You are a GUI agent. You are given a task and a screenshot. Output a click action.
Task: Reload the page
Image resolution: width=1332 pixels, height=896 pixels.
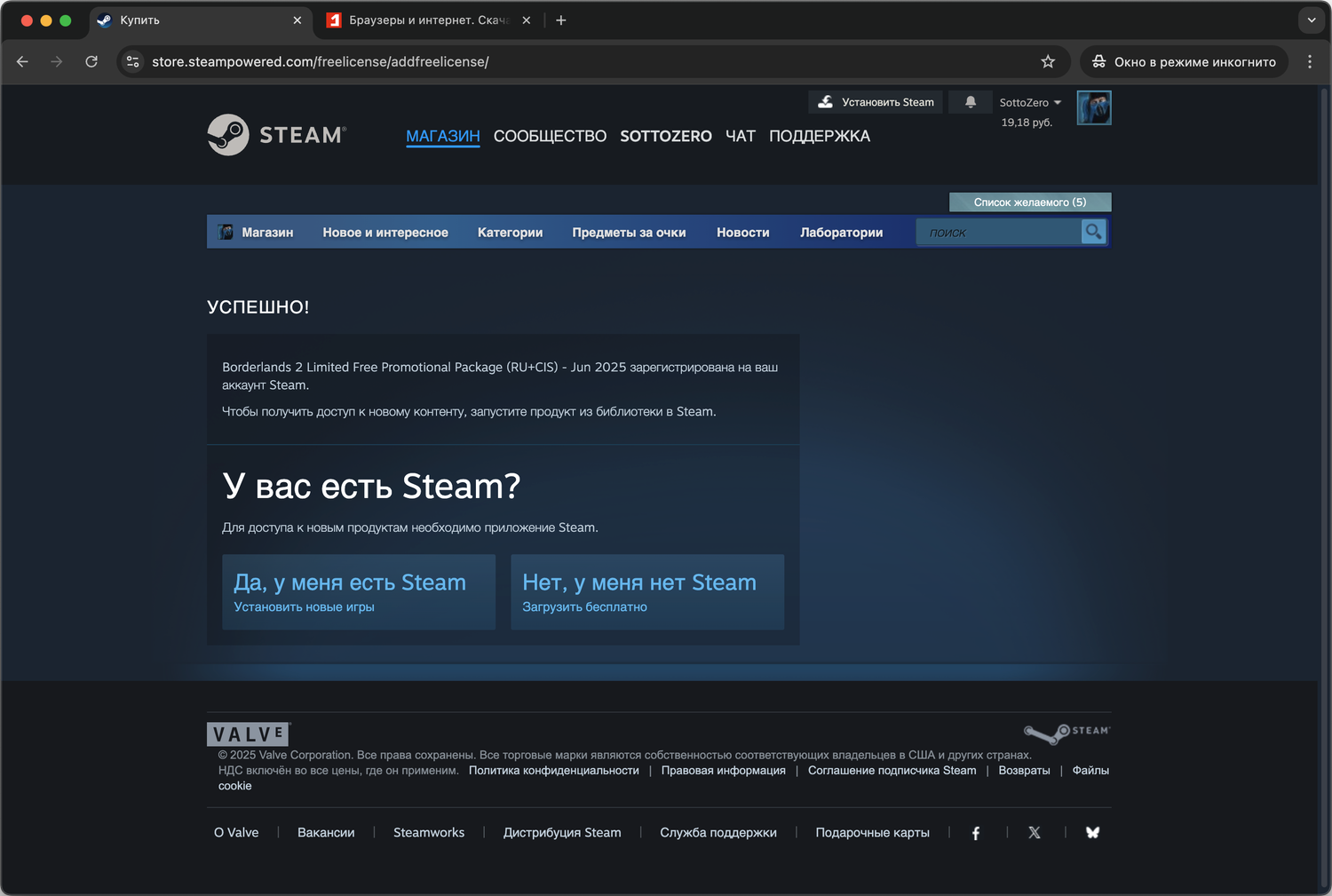coord(91,61)
